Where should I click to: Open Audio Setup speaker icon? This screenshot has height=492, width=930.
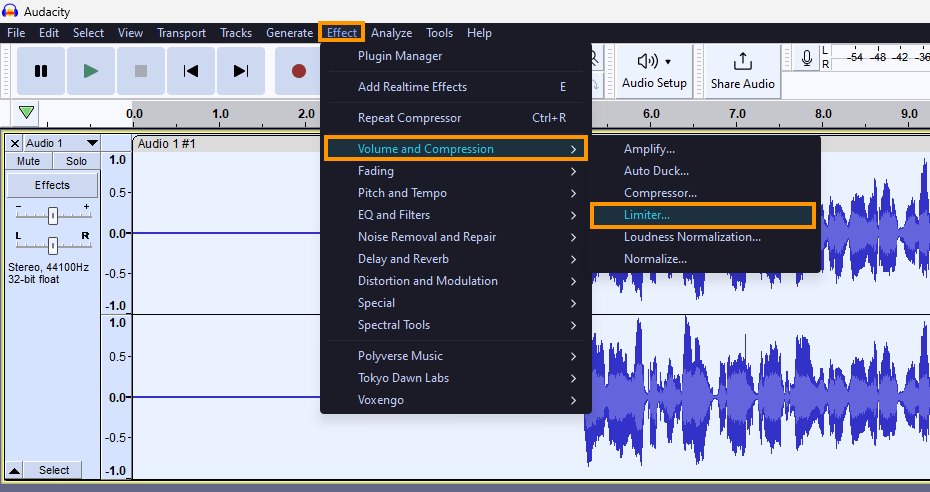(x=647, y=61)
